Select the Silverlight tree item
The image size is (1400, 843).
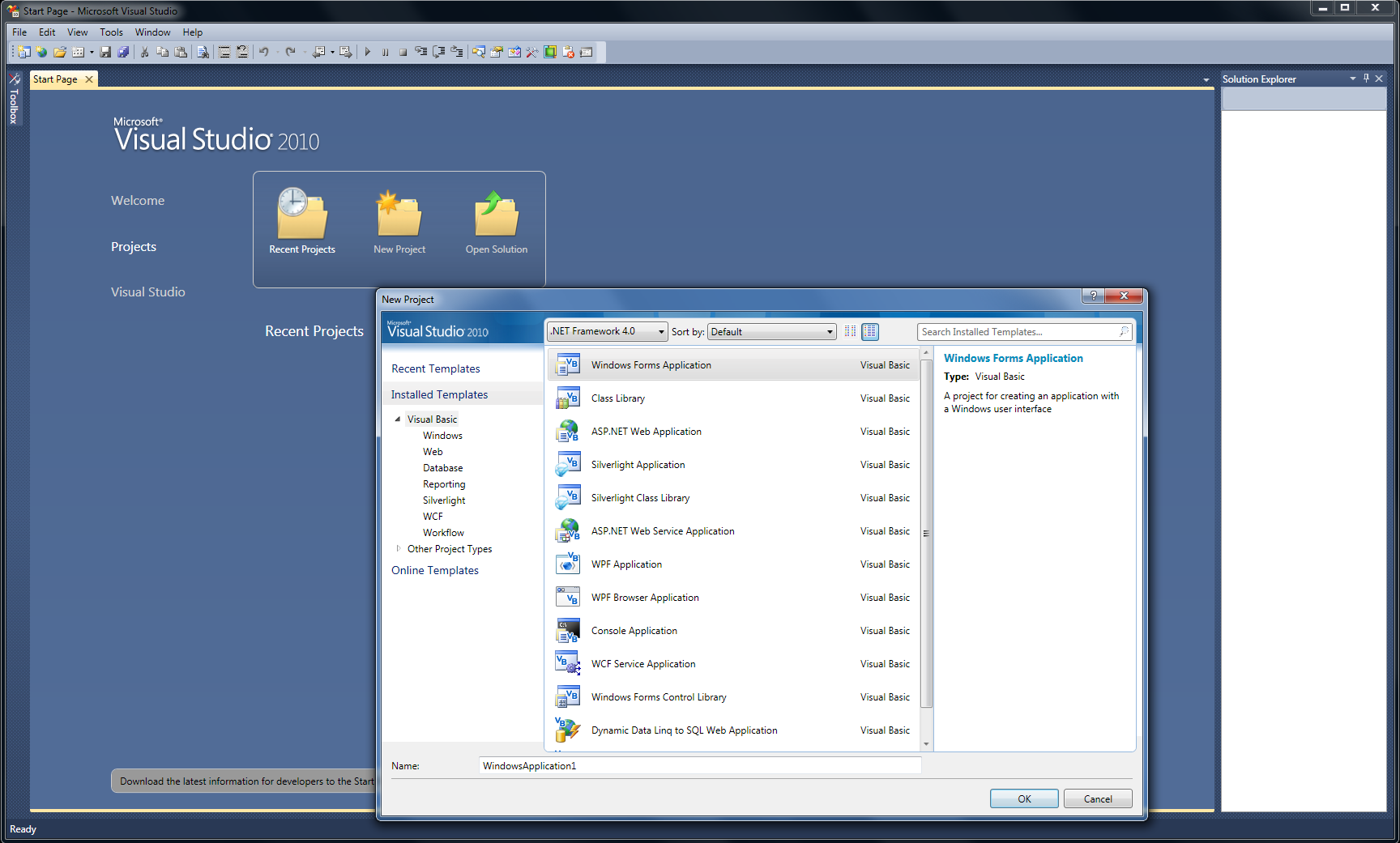[444, 500]
